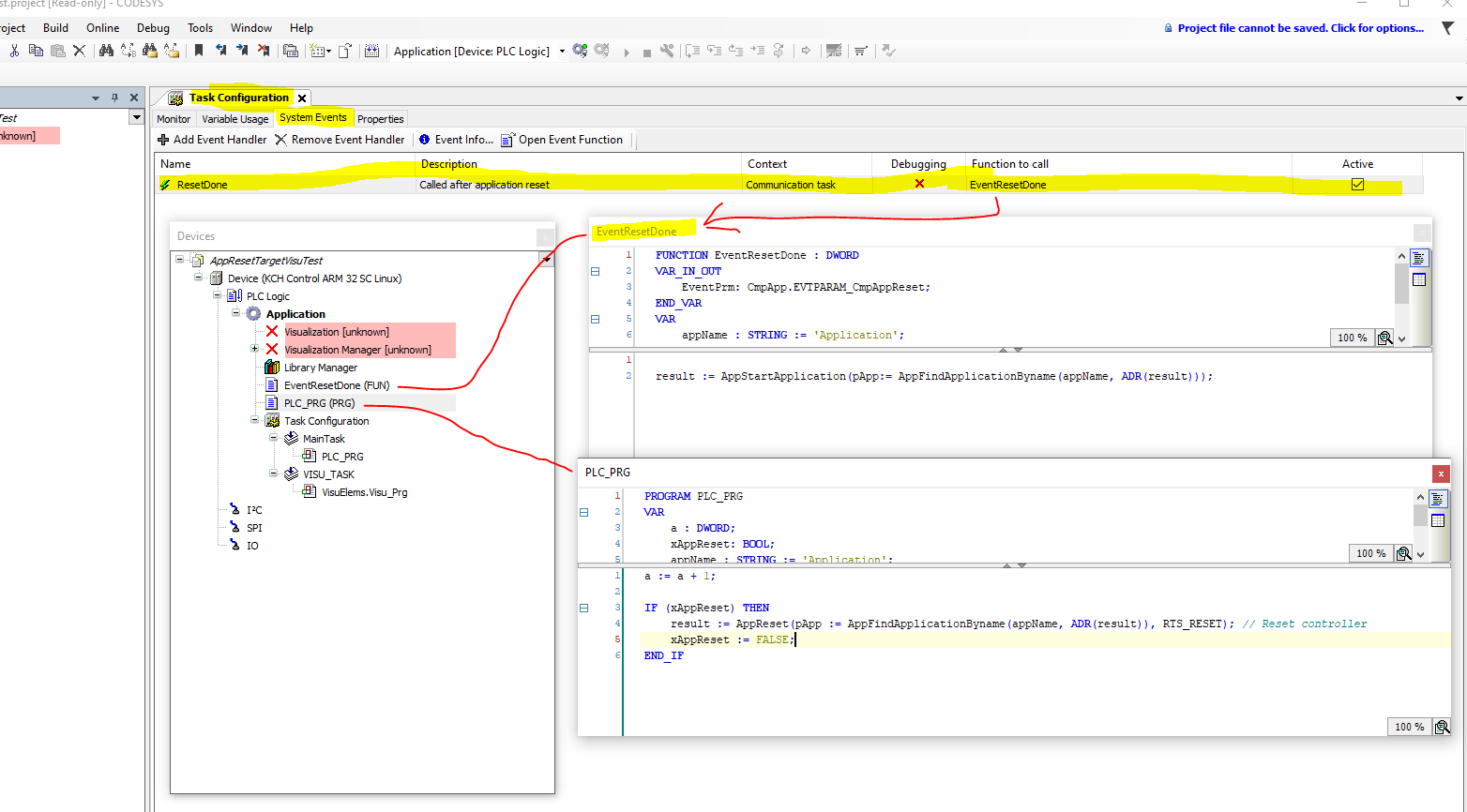This screenshot has width=1467, height=812.
Task: Click the Find binoculars toolbar icon
Action: [x=106, y=51]
